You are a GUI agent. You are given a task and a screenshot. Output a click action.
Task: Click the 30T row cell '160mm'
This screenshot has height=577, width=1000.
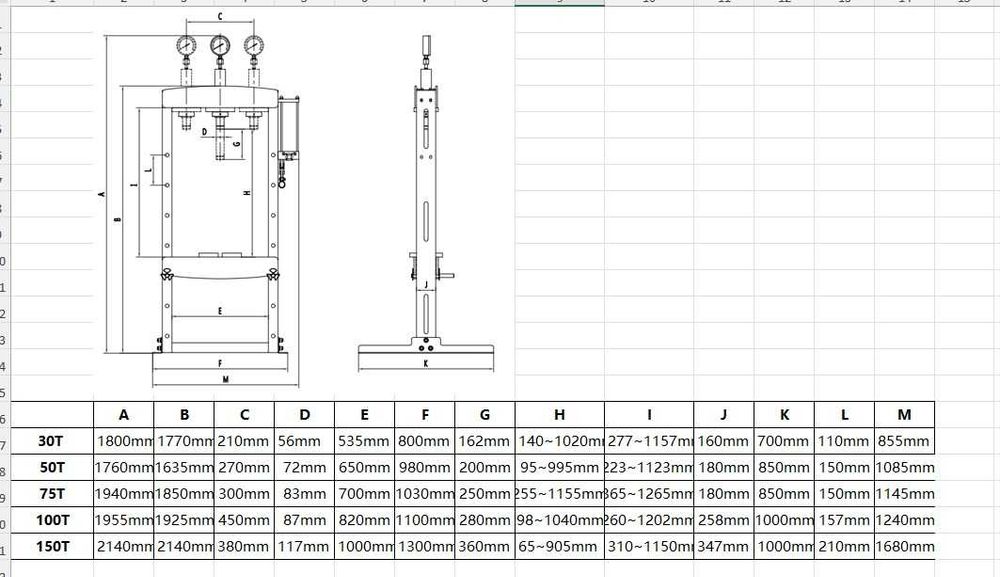coord(724,441)
